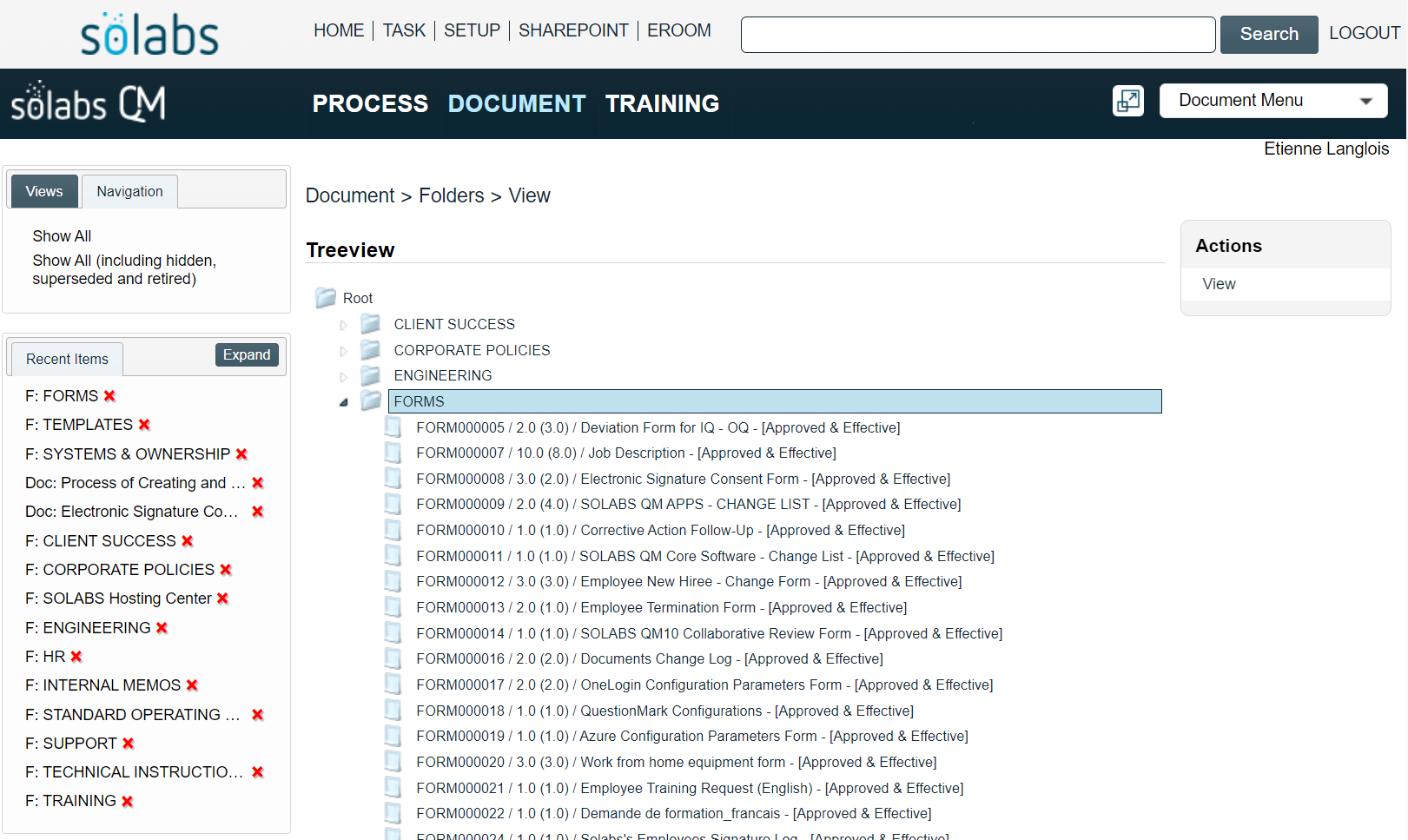Click the solabs logo

pos(148,33)
